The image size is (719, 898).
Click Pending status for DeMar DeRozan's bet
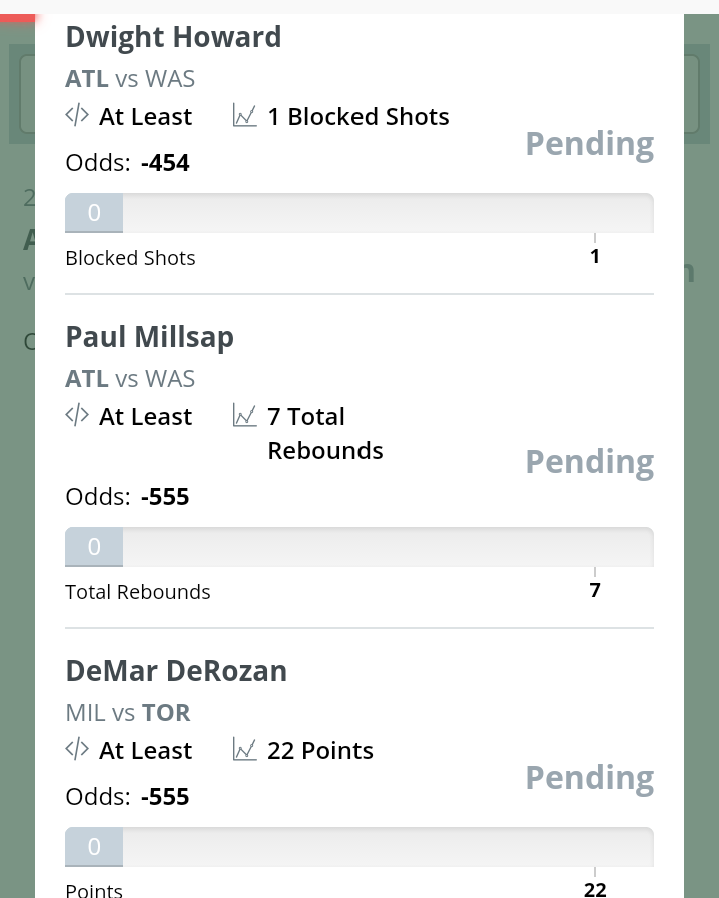click(589, 778)
